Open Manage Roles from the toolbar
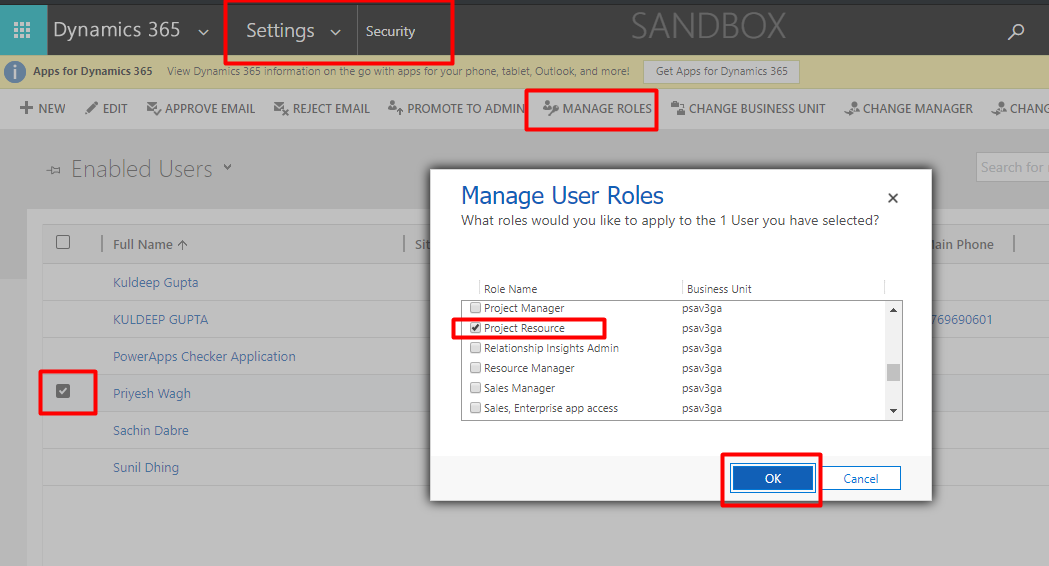The image size is (1049, 566). (x=596, y=108)
